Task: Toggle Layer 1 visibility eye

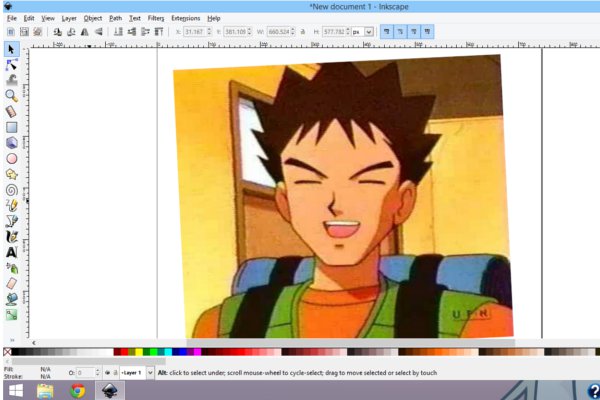Action: (108, 372)
